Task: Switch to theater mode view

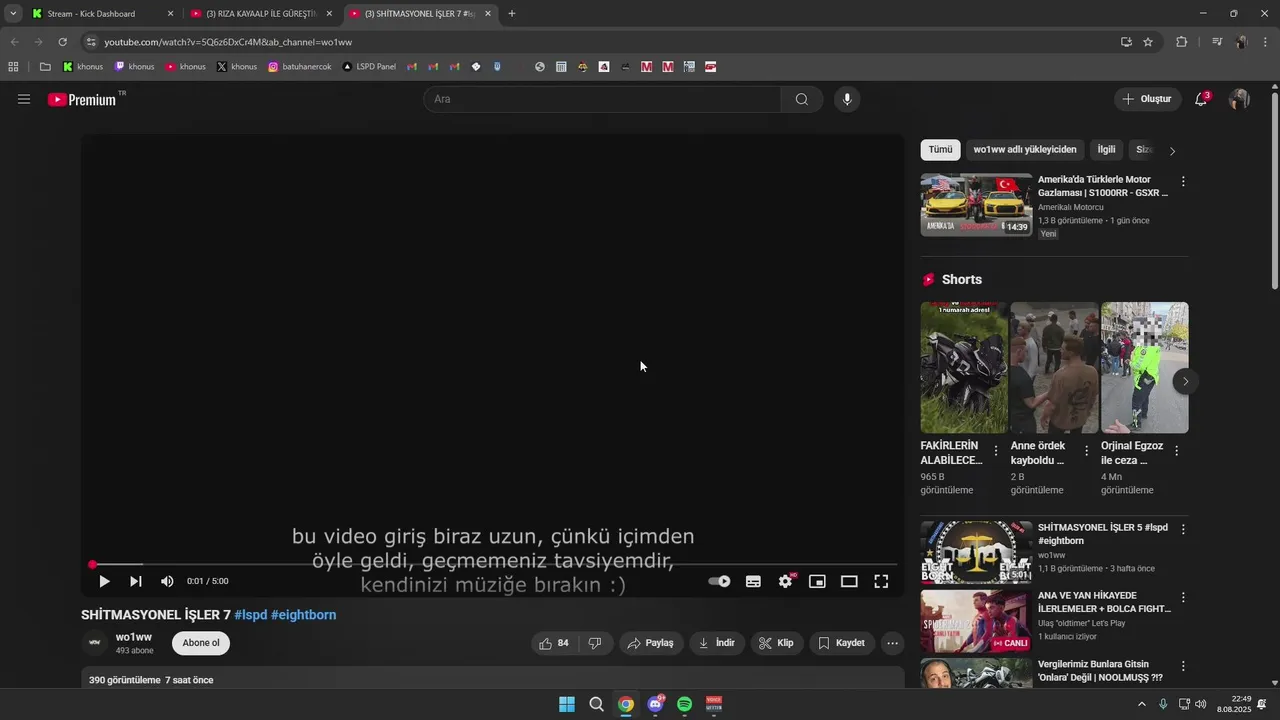Action: point(849,581)
